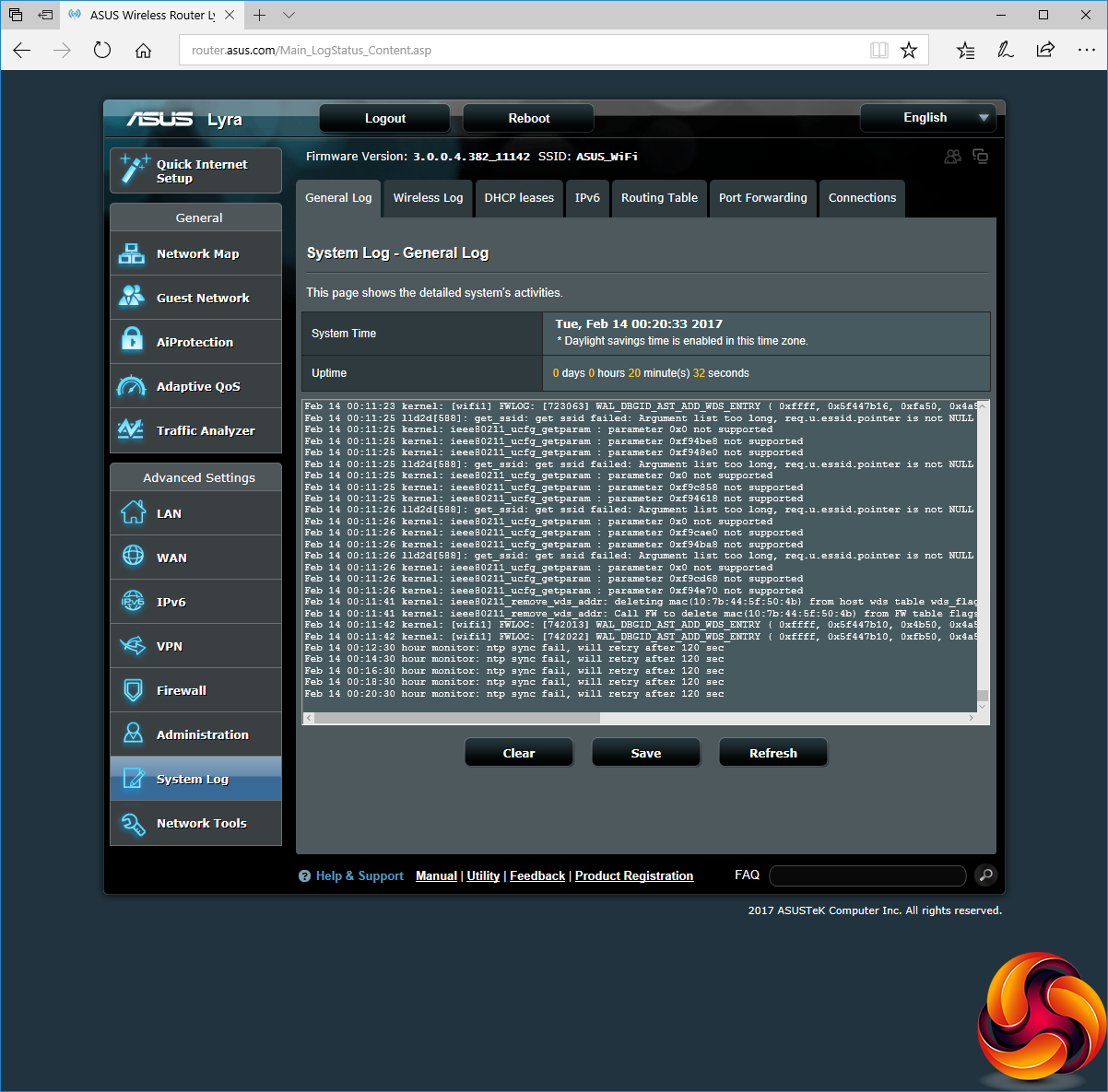Add page to favorites star icon
1108x1092 pixels.
909,51
